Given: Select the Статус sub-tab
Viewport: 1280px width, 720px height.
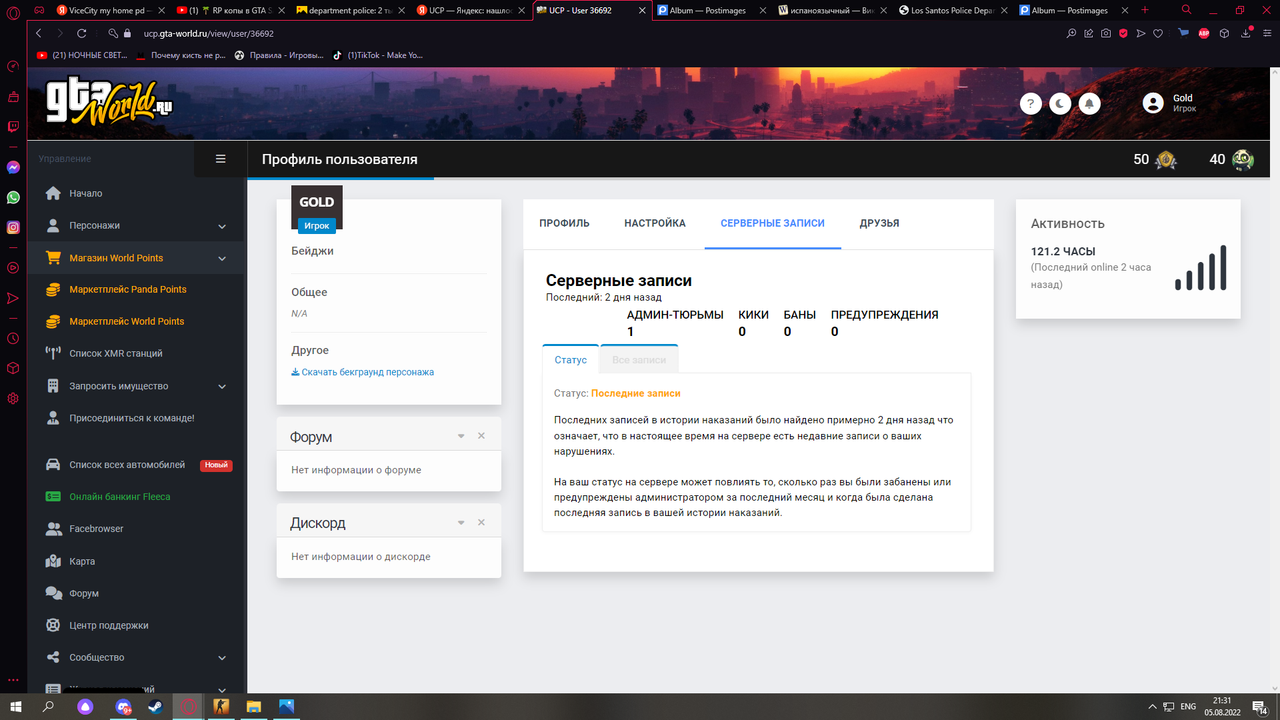Looking at the screenshot, I should pos(571,359).
